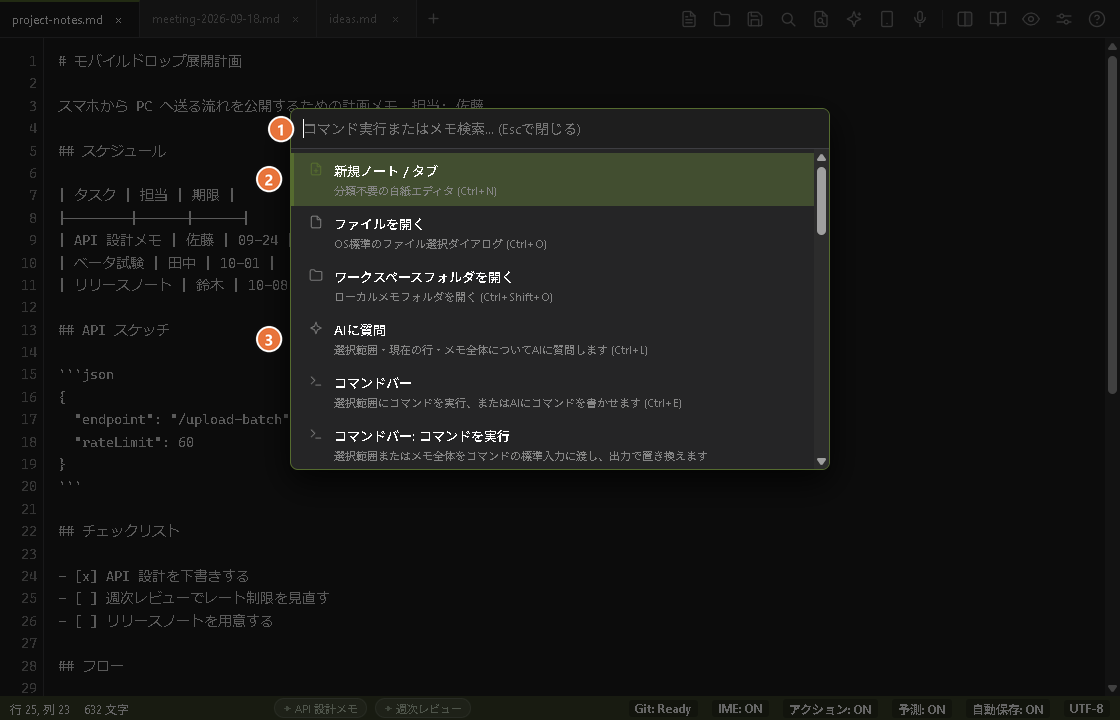This screenshot has width=1120, height=720.
Task: Click the "rateLimit": 60 code line
Action: [134, 442]
